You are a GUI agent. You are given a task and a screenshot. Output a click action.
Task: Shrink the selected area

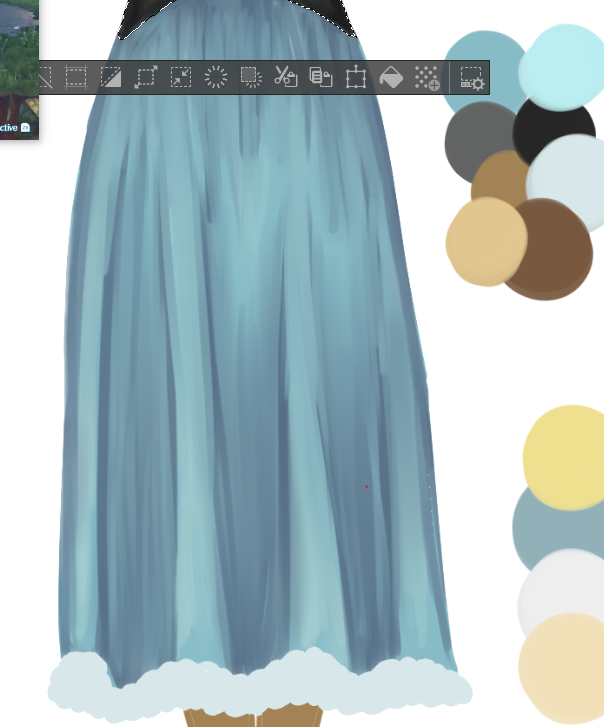(181, 77)
